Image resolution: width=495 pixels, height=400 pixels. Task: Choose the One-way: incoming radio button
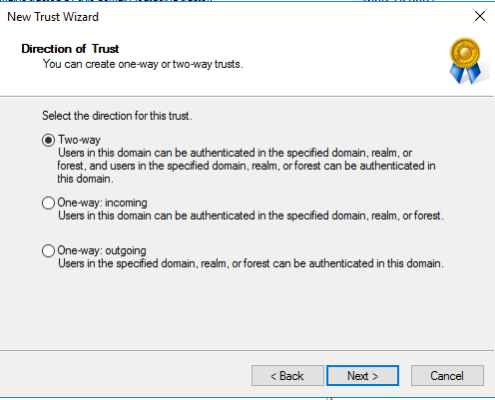coord(48,203)
